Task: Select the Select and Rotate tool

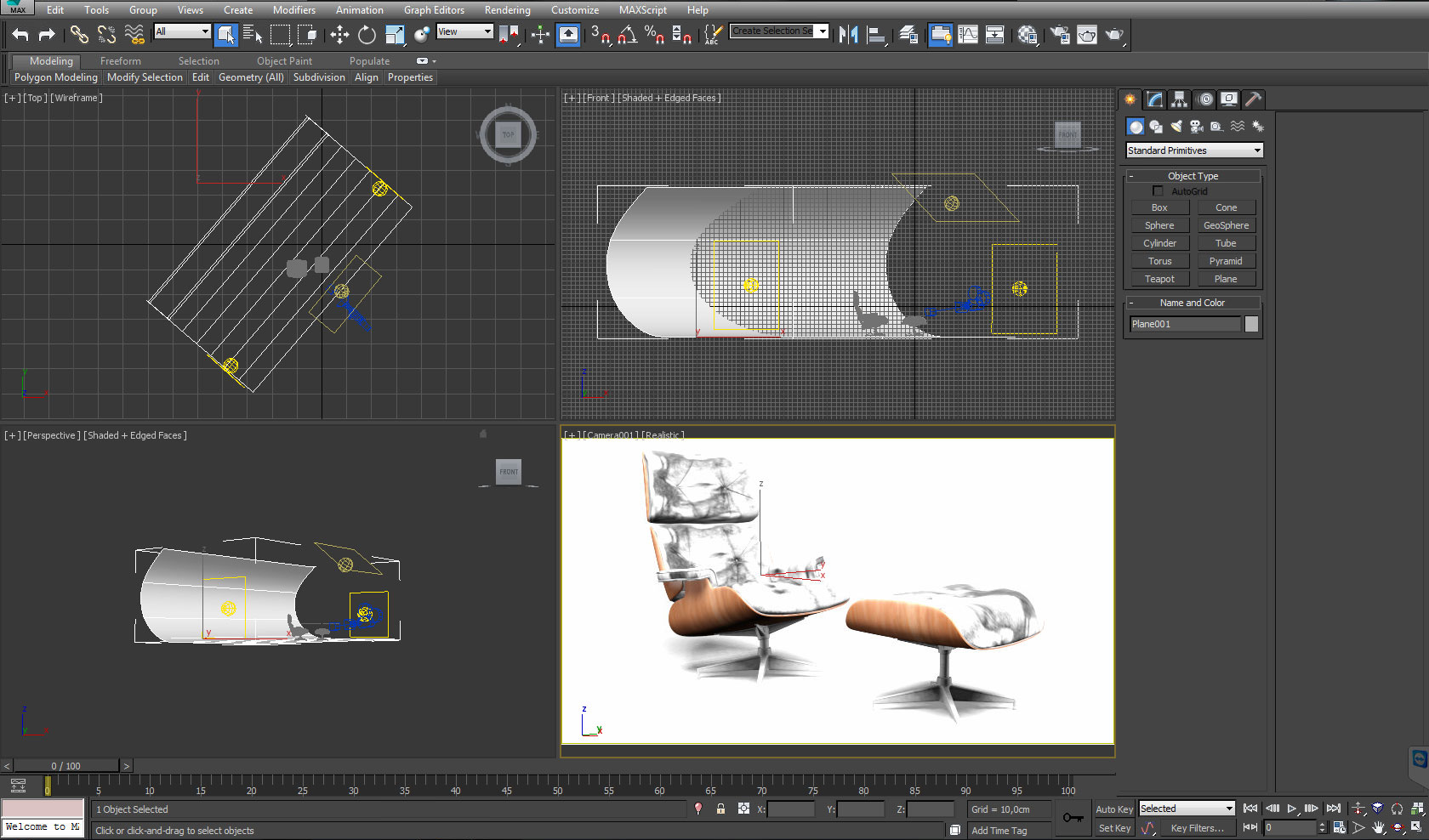Action: click(367, 35)
